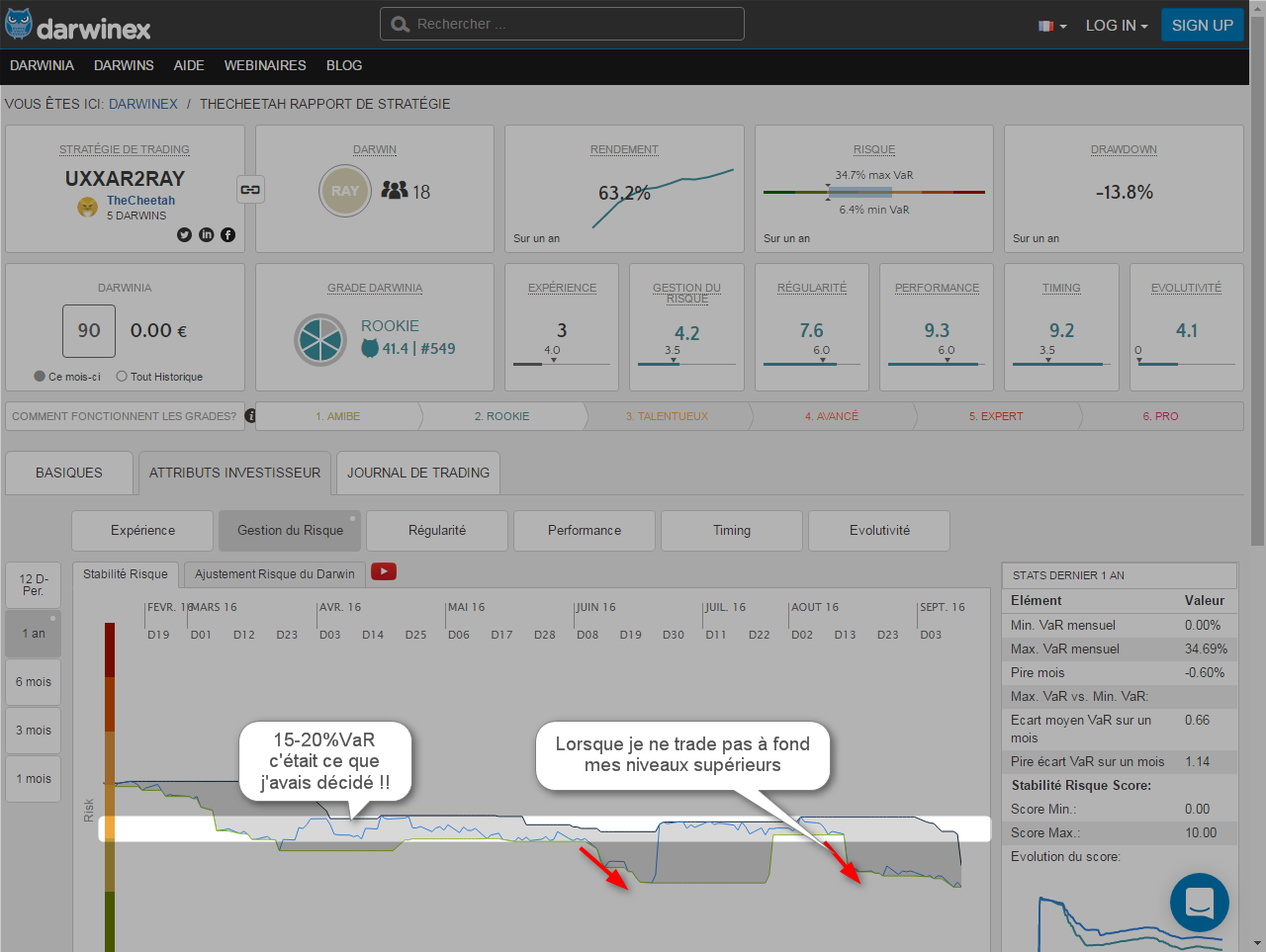The image size is (1266, 952).
Task: Click the Facebook icon under TheCheetah
Action: (x=227, y=234)
